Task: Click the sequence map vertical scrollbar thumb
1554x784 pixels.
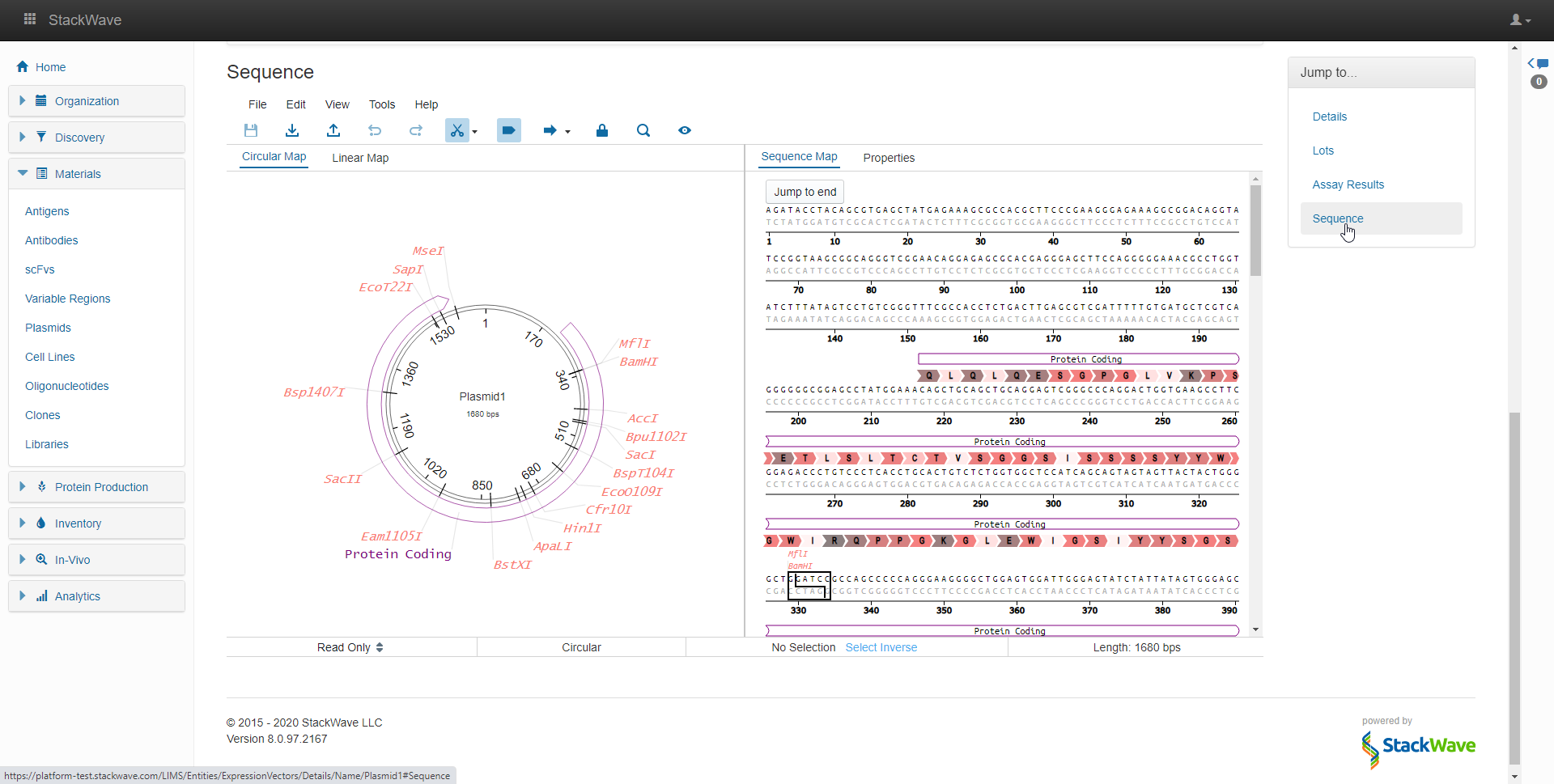Action: point(1255,231)
